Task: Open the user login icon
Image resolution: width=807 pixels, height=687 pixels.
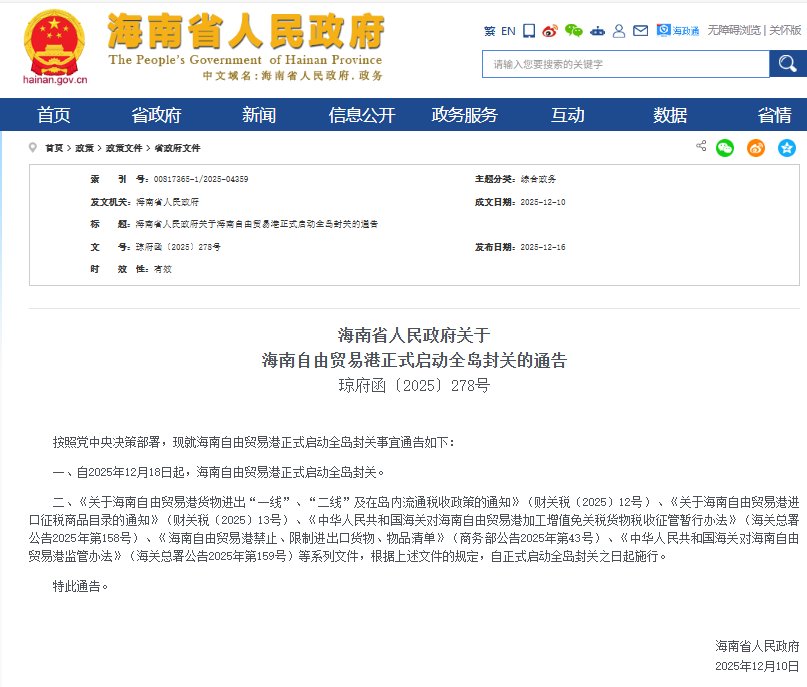Action: pyautogui.click(x=619, y=31)
